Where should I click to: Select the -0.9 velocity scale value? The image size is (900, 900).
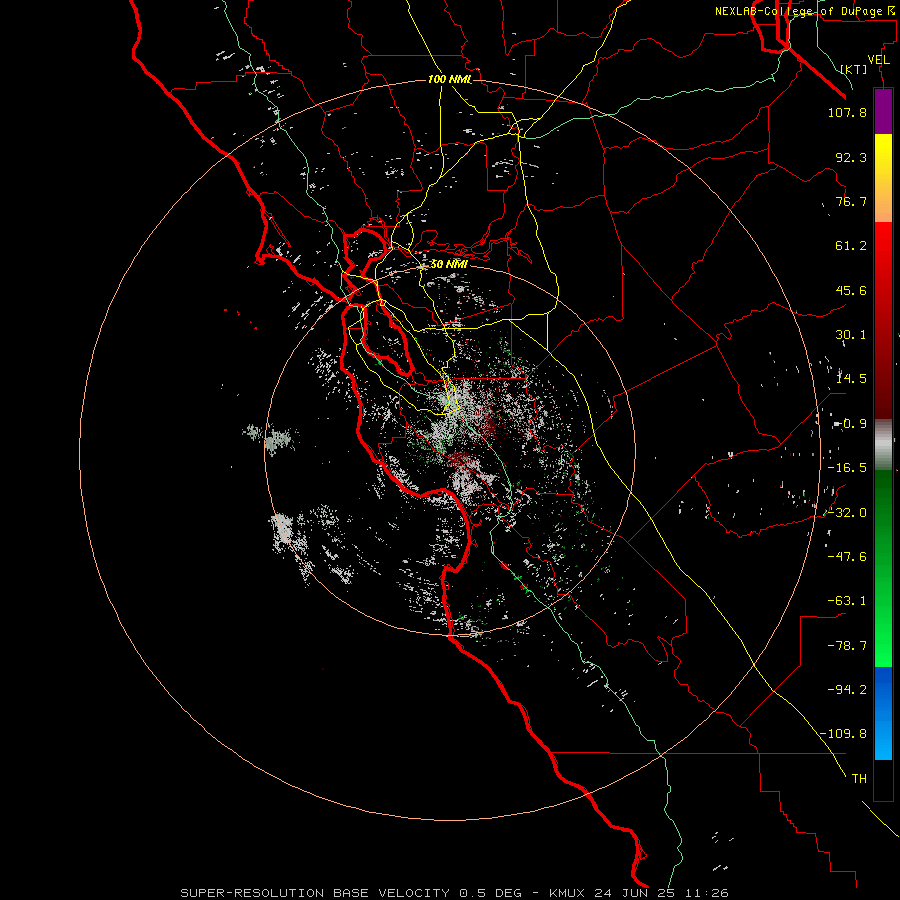(849, 424)
